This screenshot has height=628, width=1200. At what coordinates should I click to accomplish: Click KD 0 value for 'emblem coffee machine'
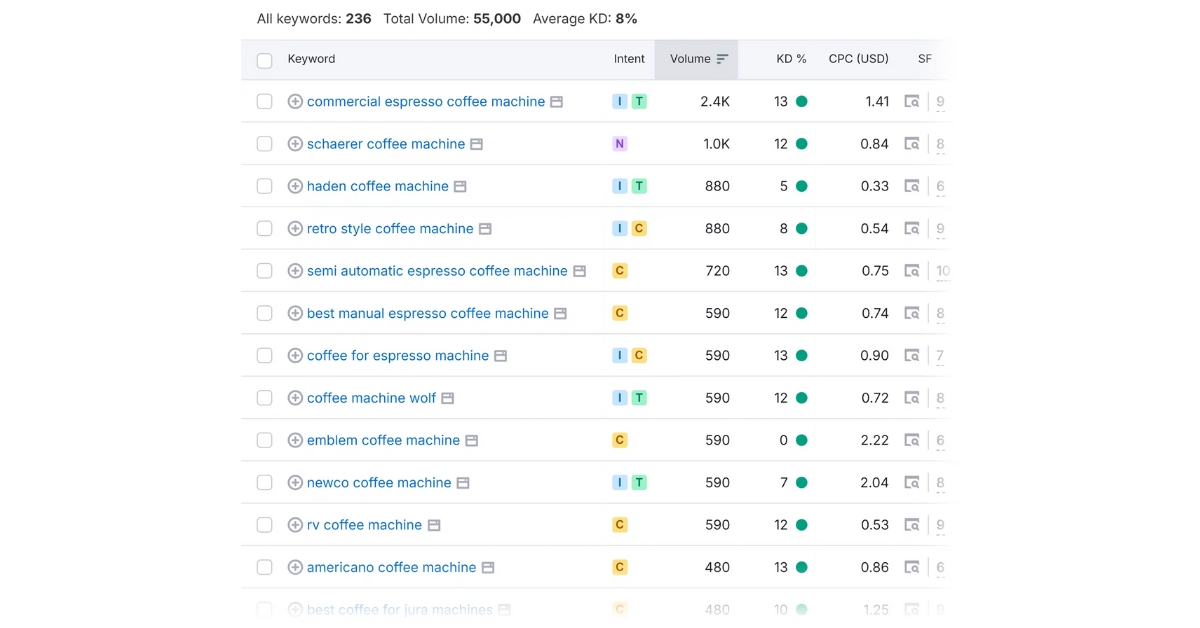[x=784, y=440]
